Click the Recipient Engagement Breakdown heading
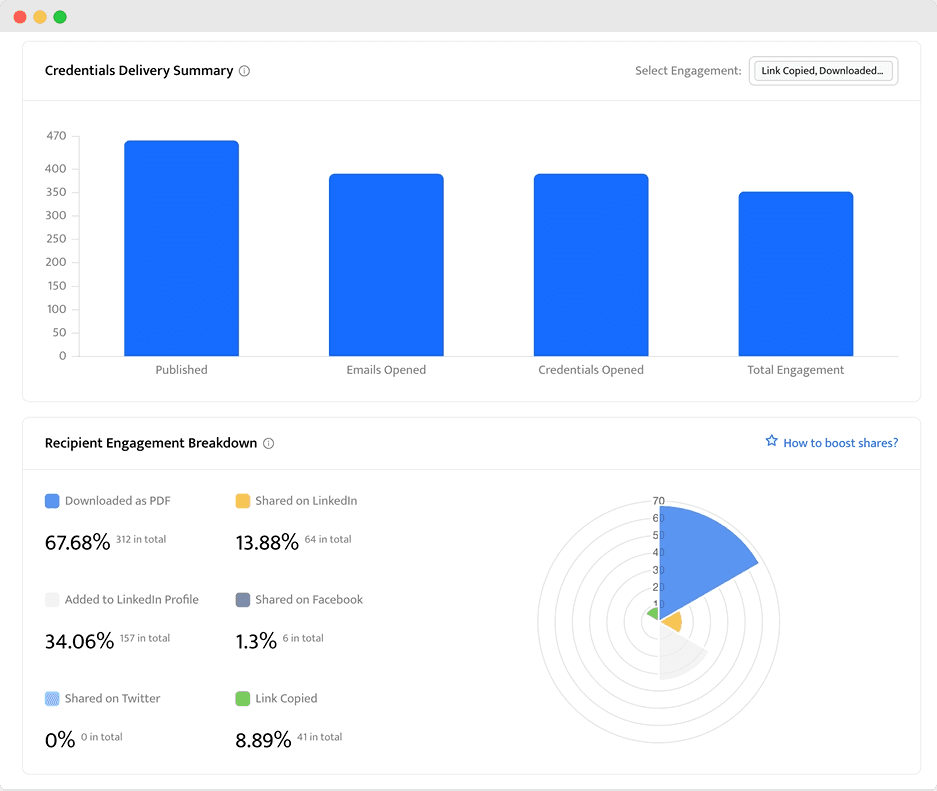The image size is (937, 791). click(151, 443)
